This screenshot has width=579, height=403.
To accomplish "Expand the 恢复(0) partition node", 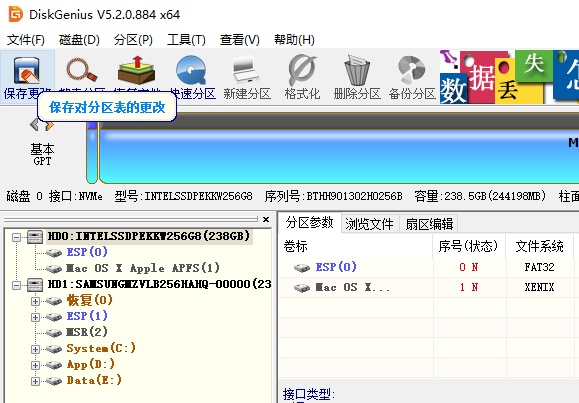I will click(35, 301).
